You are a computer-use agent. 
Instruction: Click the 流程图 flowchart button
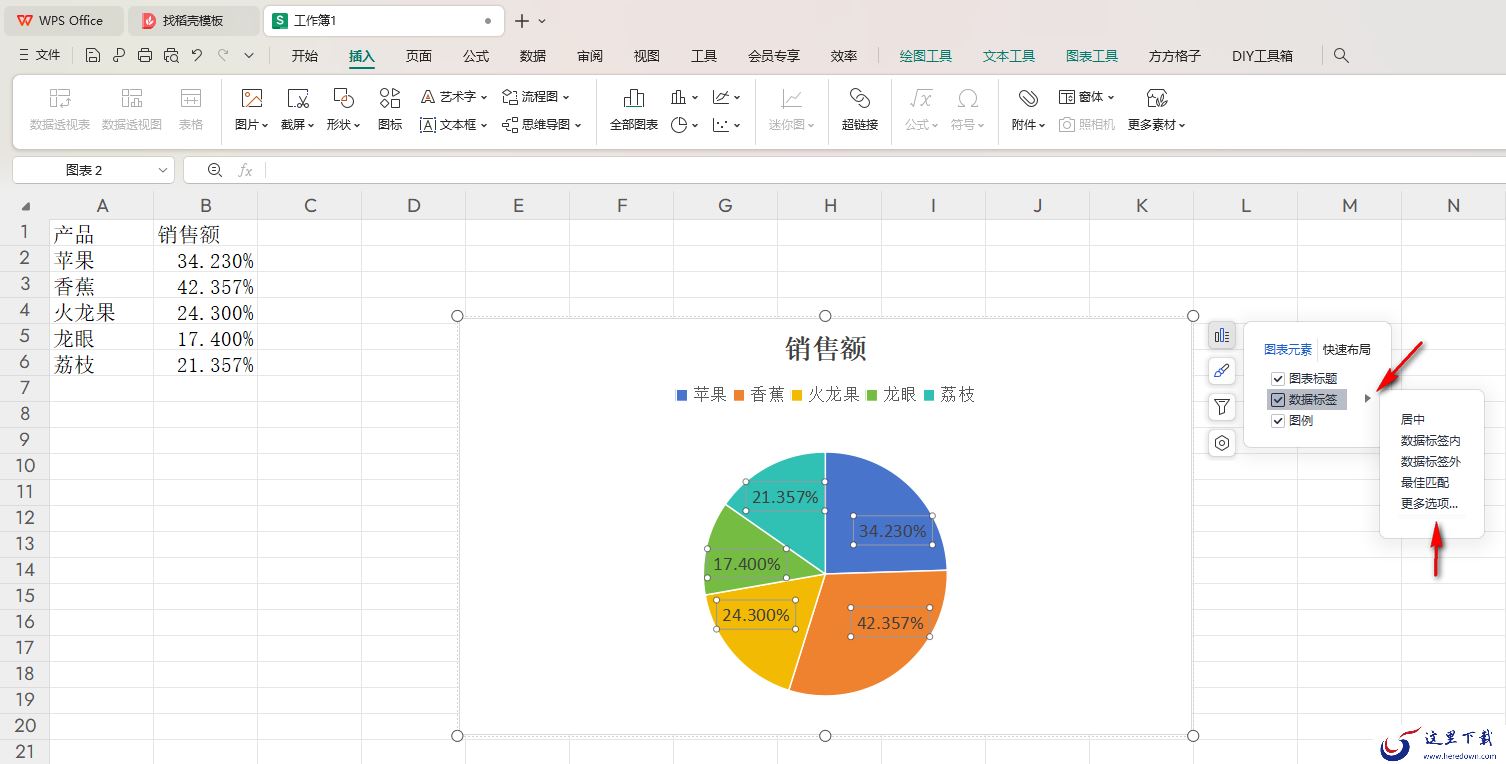[x=536, y=97]
